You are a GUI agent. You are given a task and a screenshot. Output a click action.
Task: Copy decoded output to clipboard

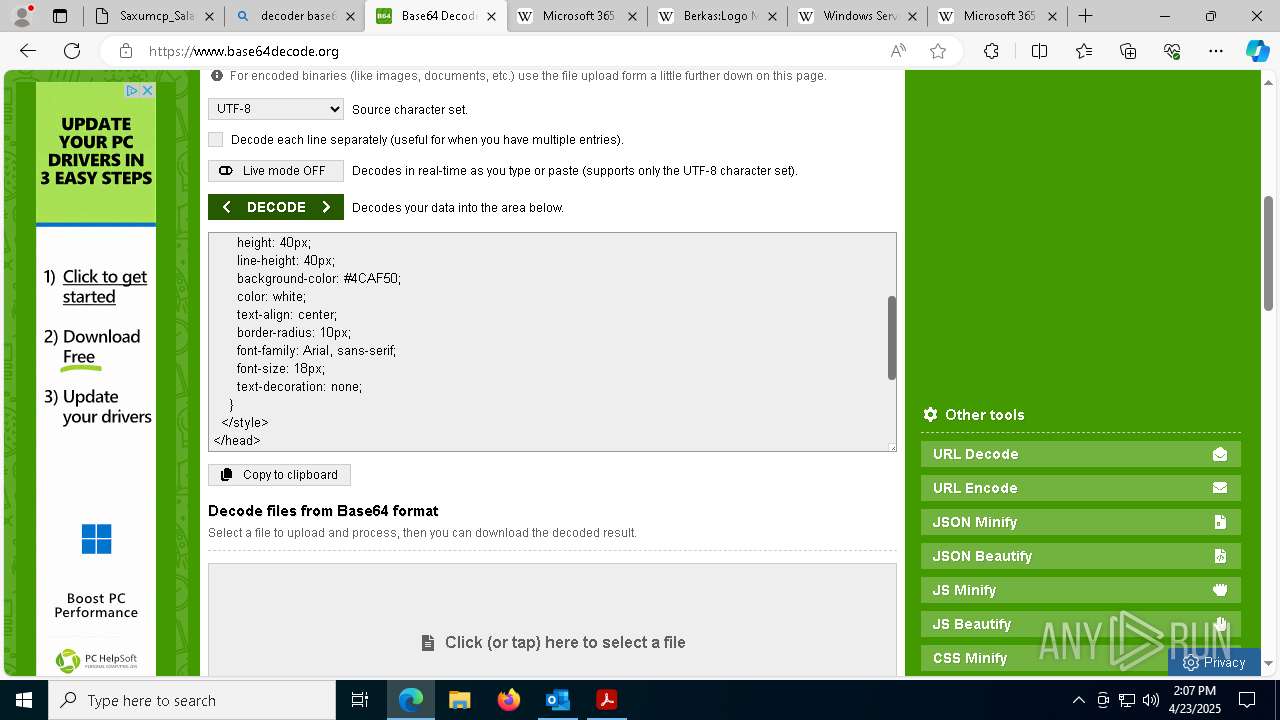pyautogui.click(x=279, y=475)
